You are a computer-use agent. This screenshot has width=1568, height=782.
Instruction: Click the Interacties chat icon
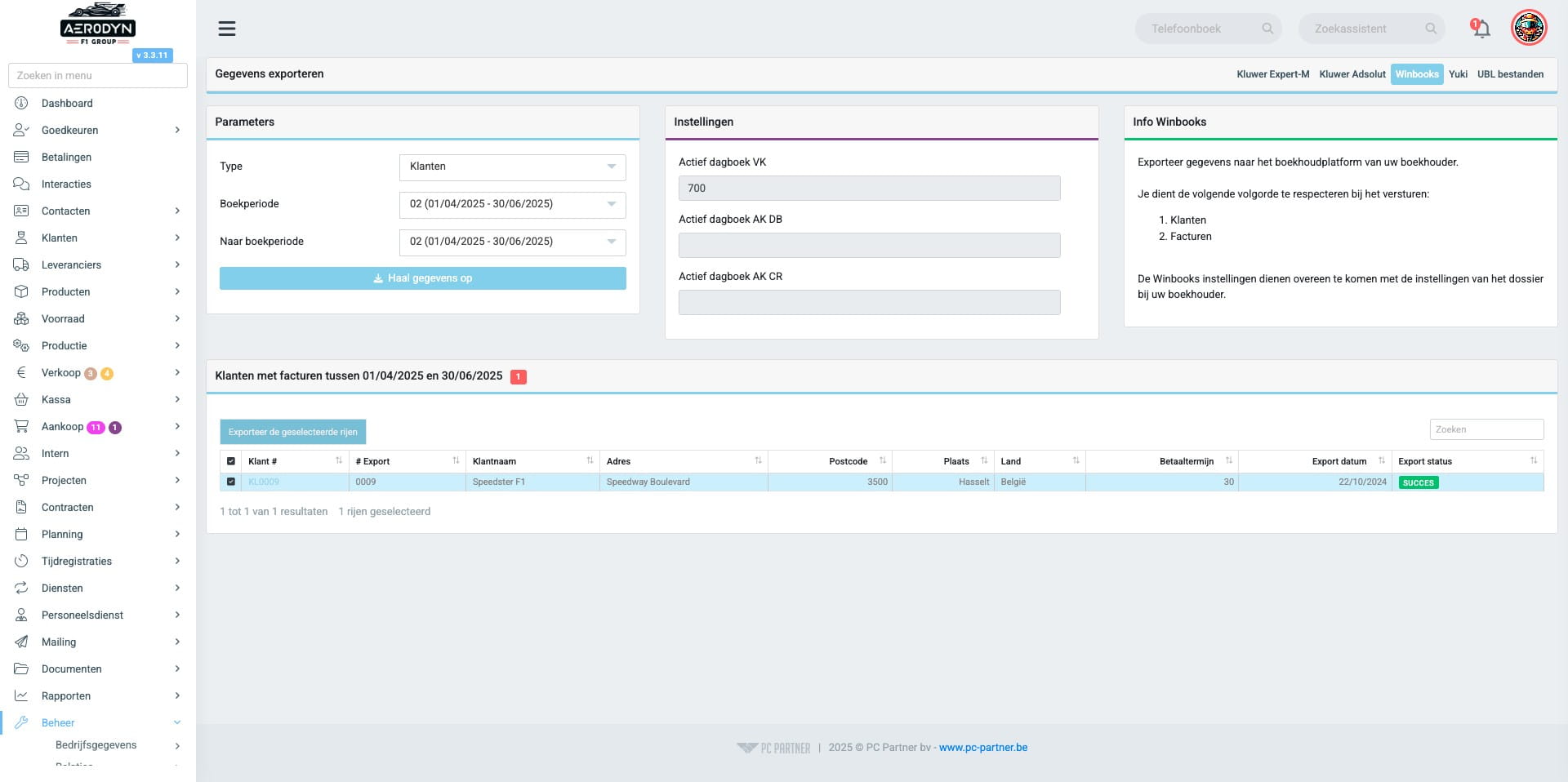pyautogui.click(x=21, y=184)
